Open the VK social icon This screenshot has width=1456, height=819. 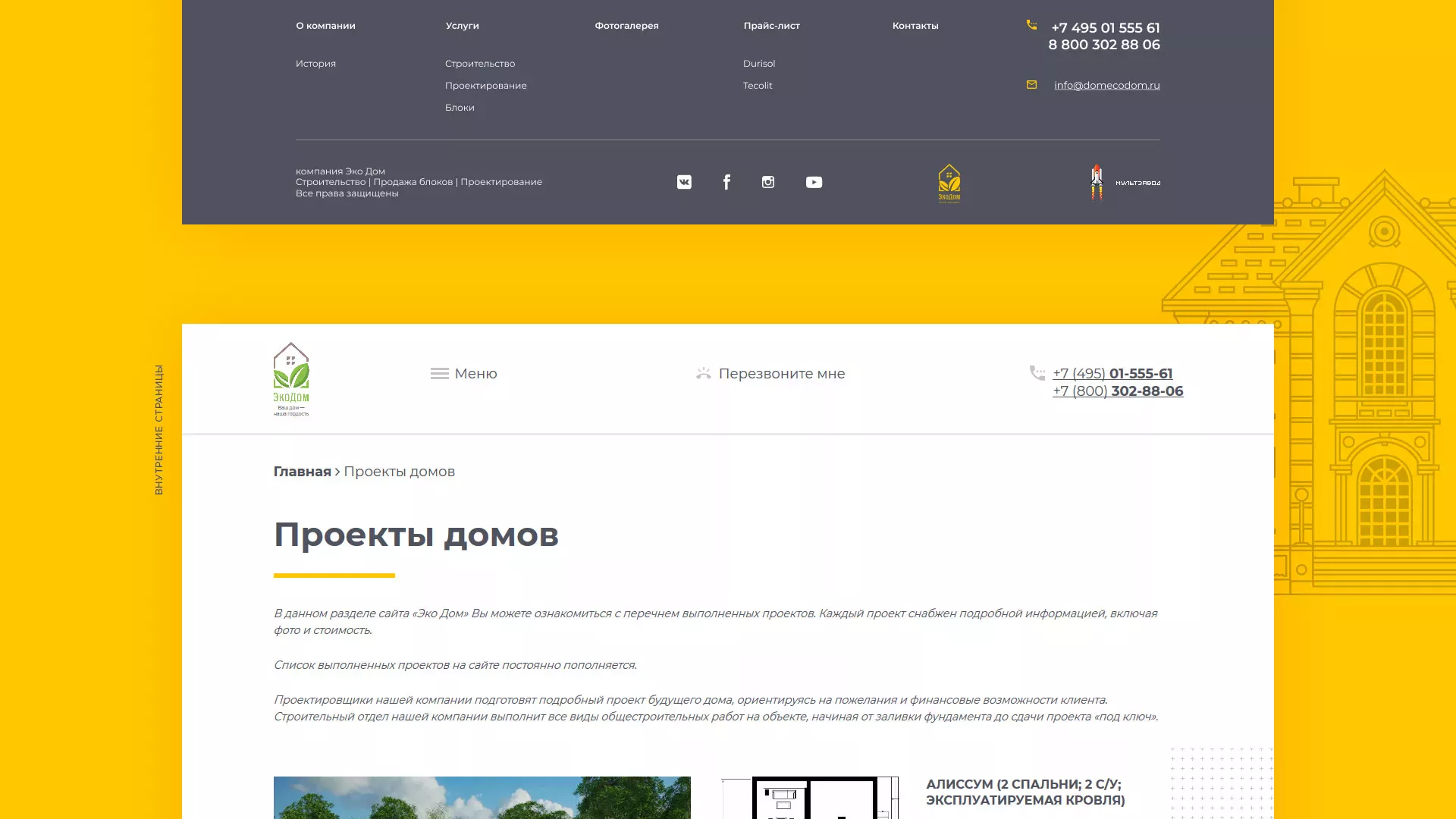pyautogui.click(x=684, y=182)
